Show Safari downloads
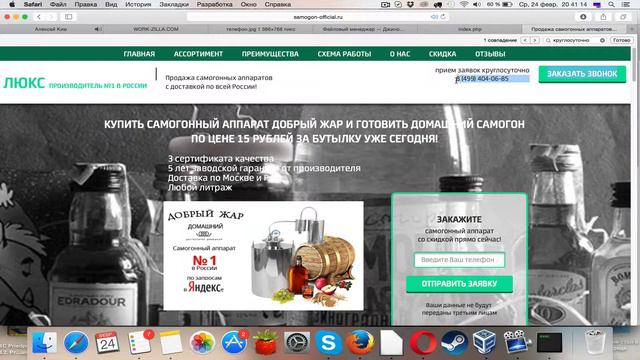The width and height of the screenshot is (640, 360). 583,17
